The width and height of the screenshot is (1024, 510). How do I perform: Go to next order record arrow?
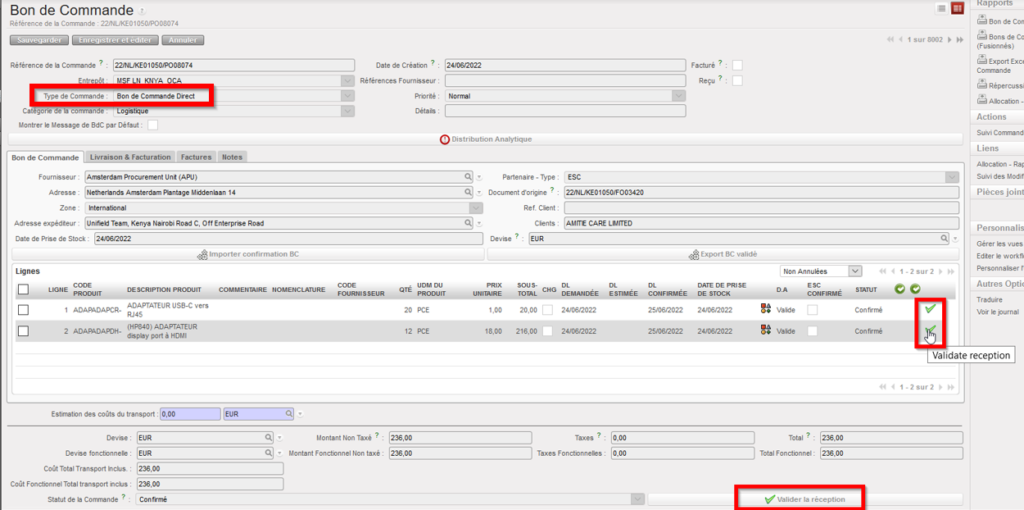click(x=949, y=40)
